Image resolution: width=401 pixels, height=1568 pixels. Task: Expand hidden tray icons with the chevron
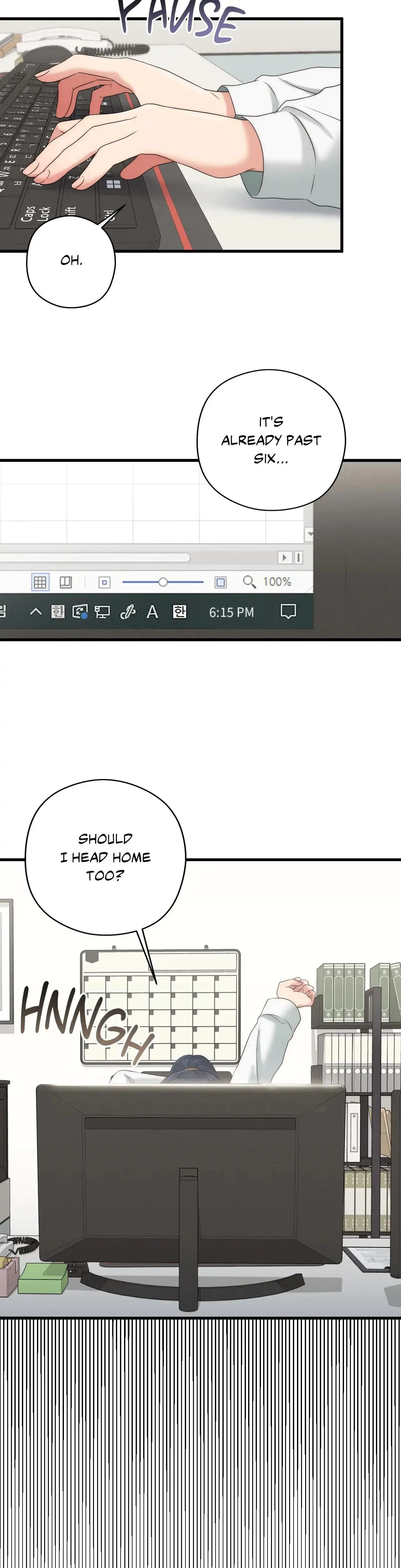pyautogui.click(x=35, y=611)
